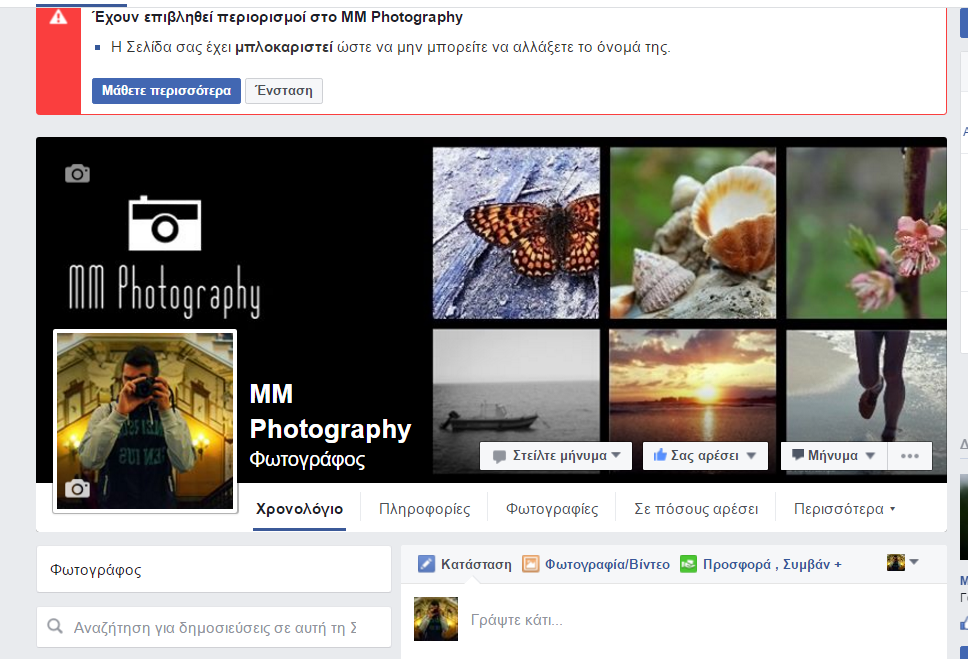Click the Φωτογράφος text in left panel
This screenshot has width=968, height=659.
pyautogui.click(x=96, y=569)
